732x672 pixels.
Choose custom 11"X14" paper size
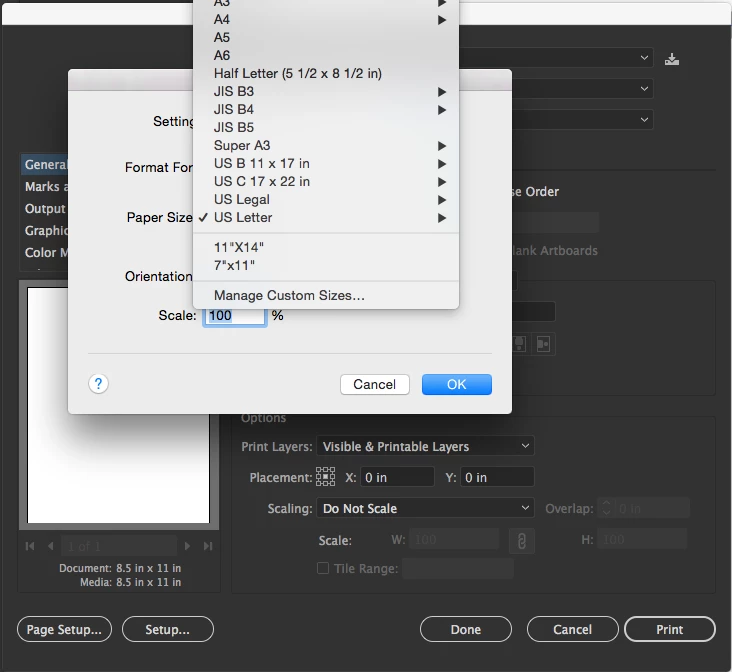point(326,248)
